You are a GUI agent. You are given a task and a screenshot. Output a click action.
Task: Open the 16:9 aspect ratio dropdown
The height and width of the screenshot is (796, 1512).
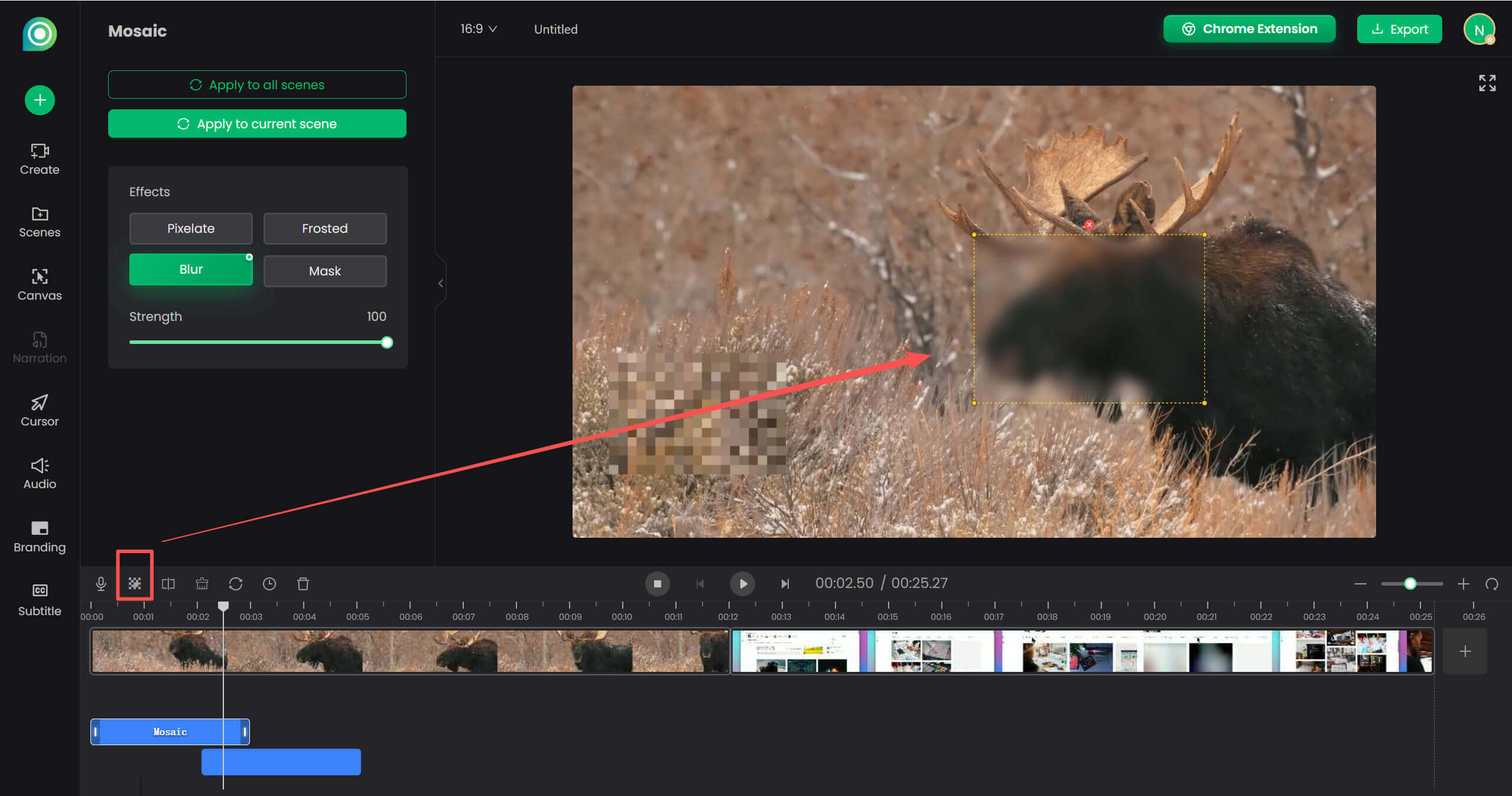click(x=479, y=28)
